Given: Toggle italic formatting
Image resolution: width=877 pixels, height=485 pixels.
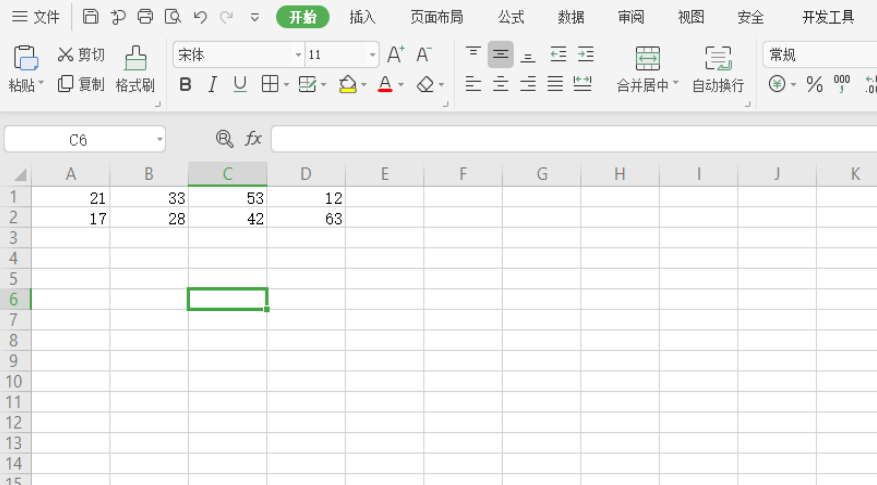Looking at the screenshot, I should pos(213,84).
